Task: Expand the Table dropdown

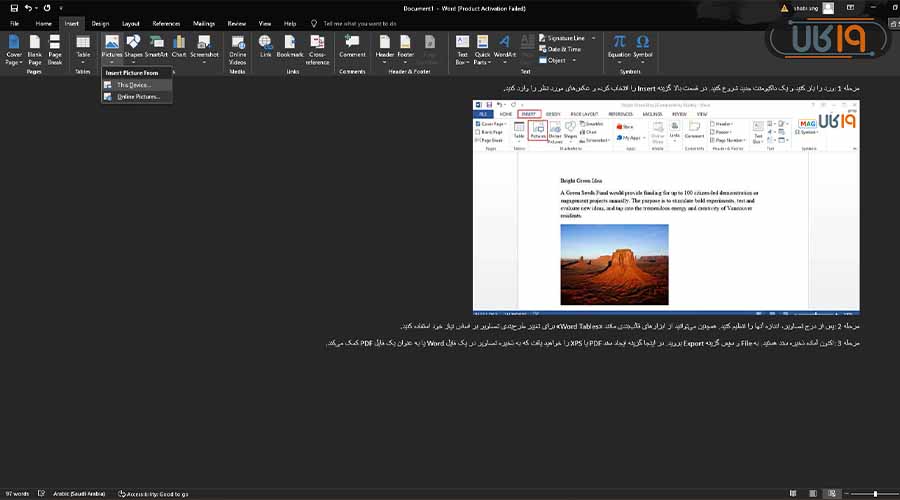Action: pos(83,60)
